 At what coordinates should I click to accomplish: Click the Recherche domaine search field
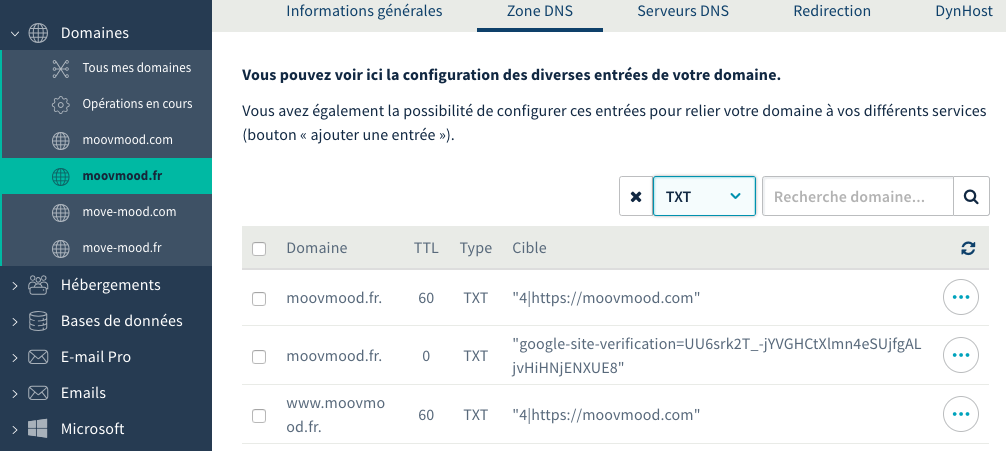(857, 197)
